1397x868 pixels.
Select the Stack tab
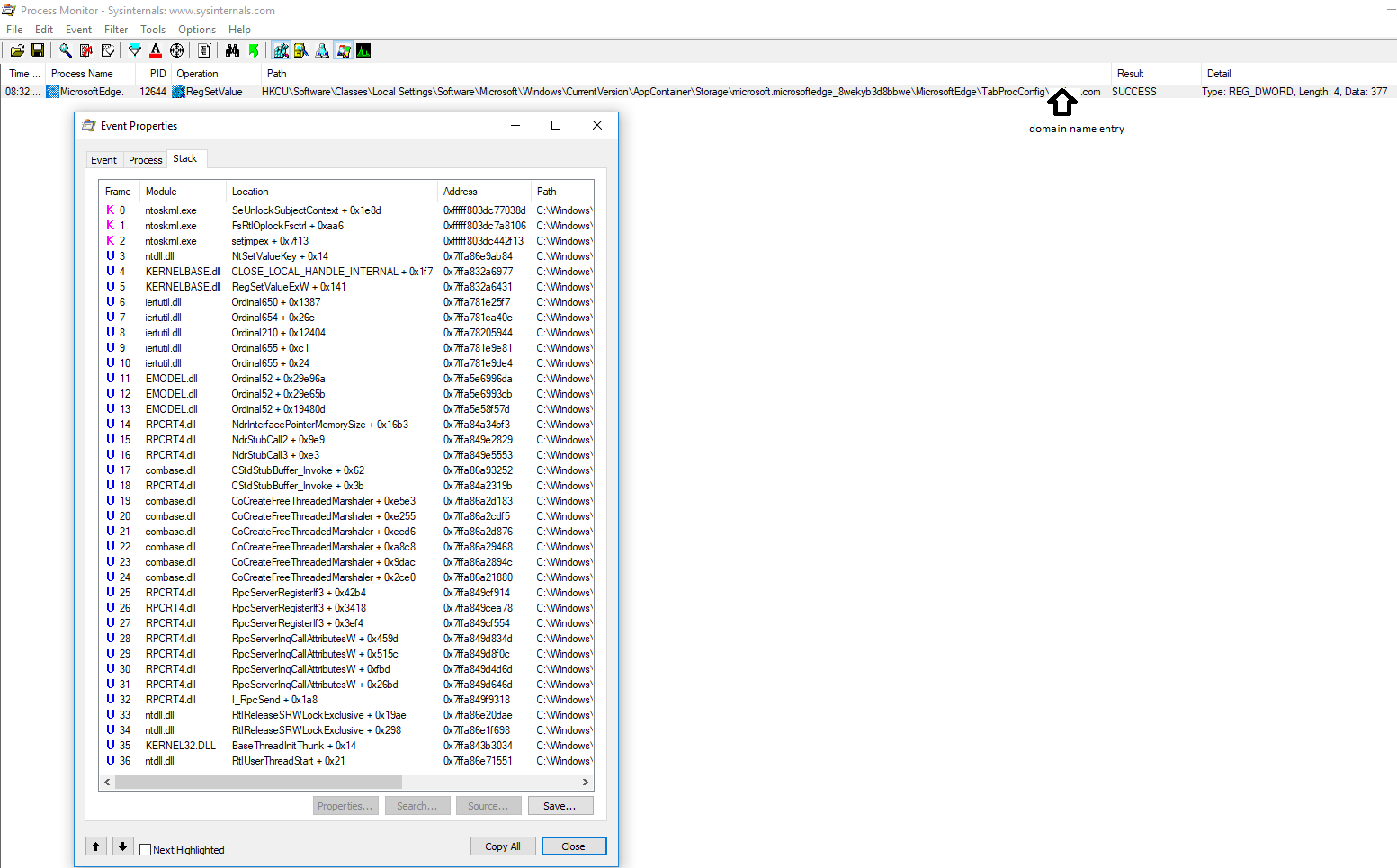[185, 158]
